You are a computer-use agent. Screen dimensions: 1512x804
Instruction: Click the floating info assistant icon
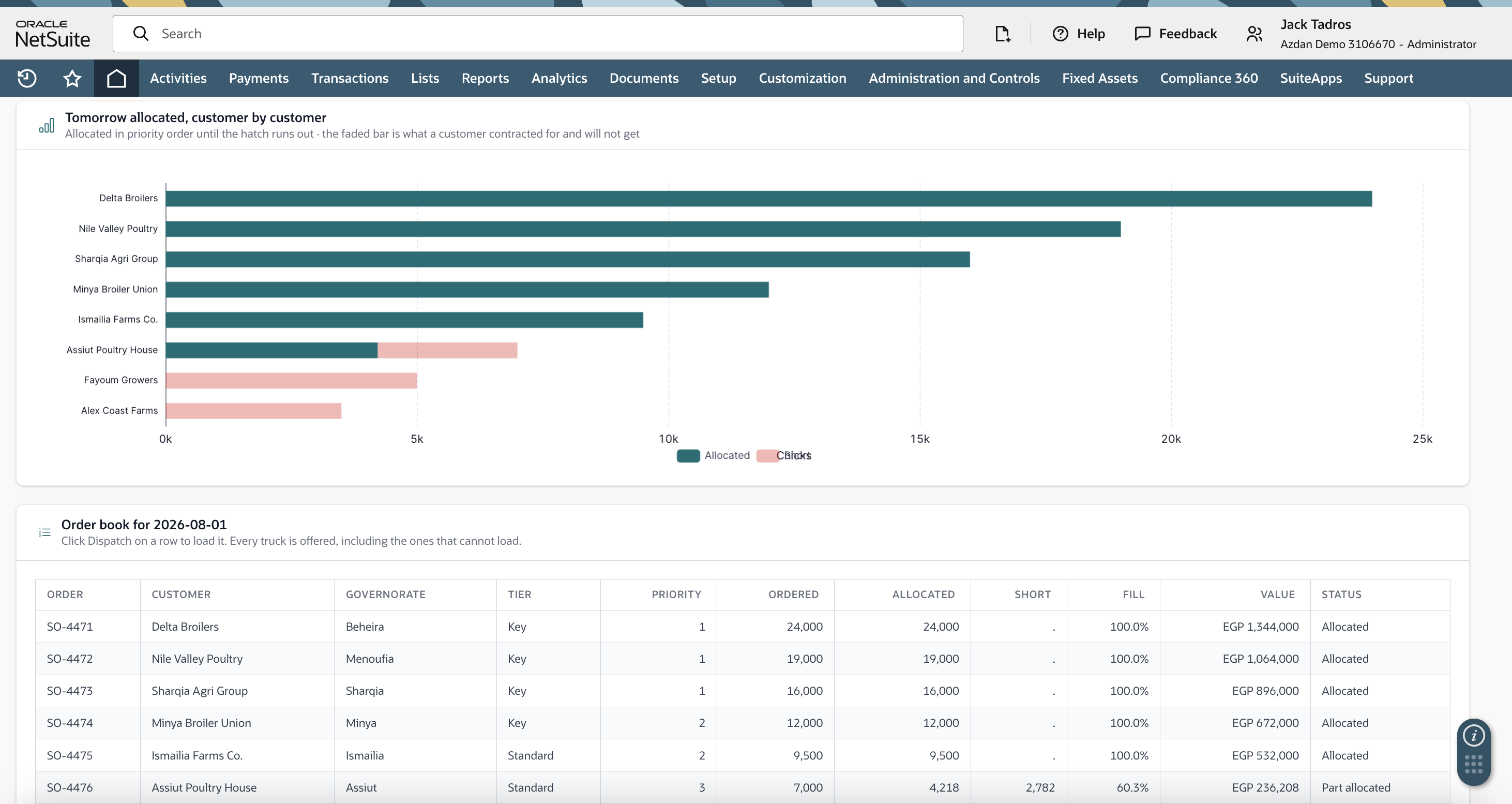(1473, 735)
